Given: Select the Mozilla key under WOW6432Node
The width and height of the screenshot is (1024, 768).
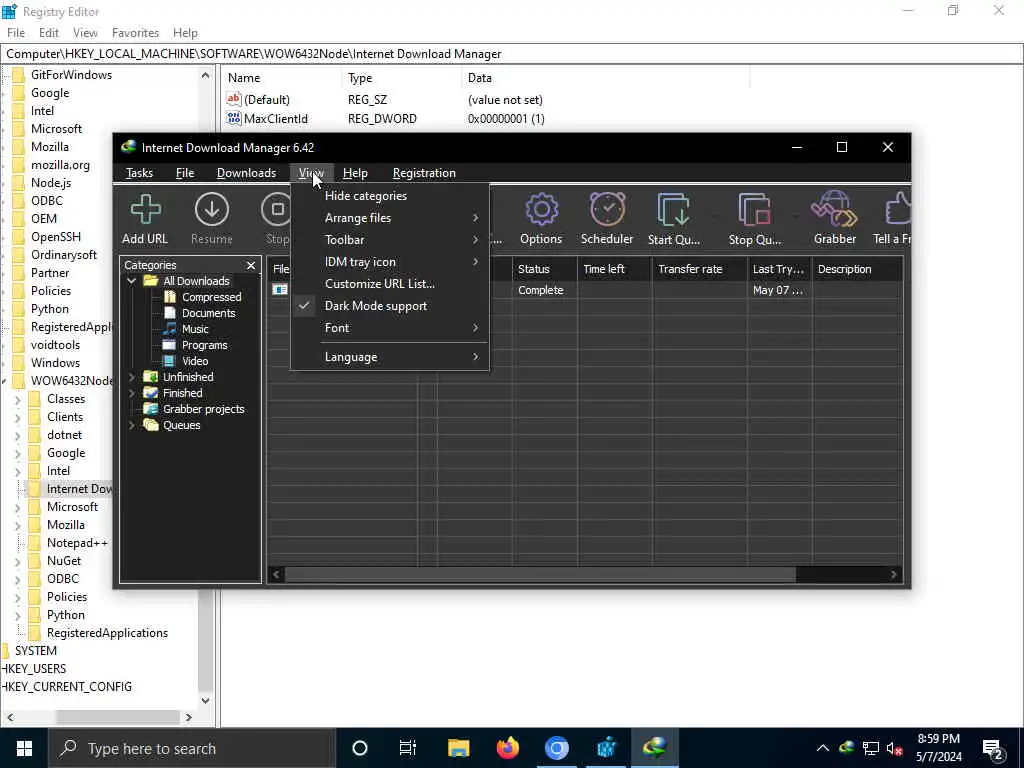Looking at the screenshot, I should click(65, 525).
